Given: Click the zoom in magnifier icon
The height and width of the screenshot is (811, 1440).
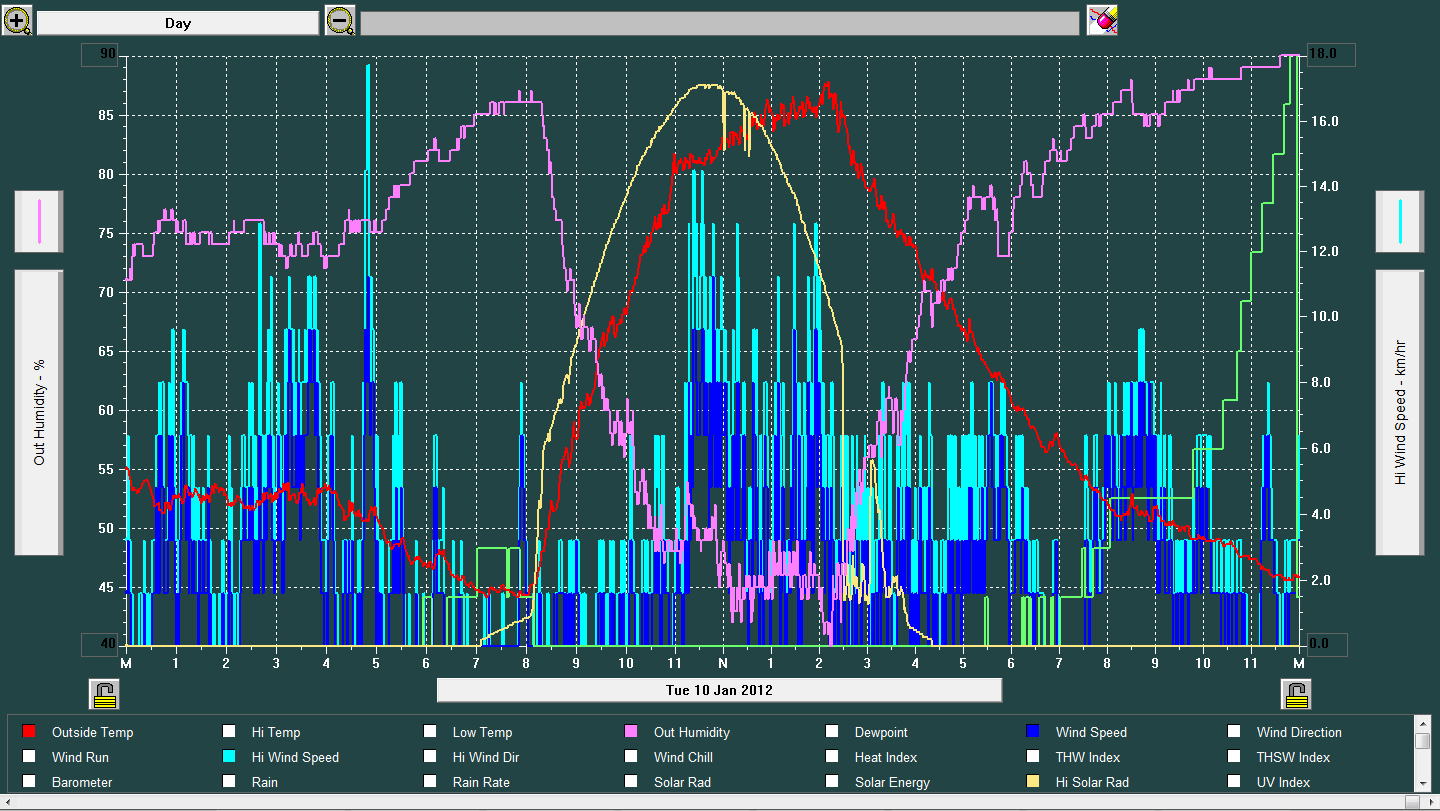Looking at the screenshot, I should tap(17, 21).
